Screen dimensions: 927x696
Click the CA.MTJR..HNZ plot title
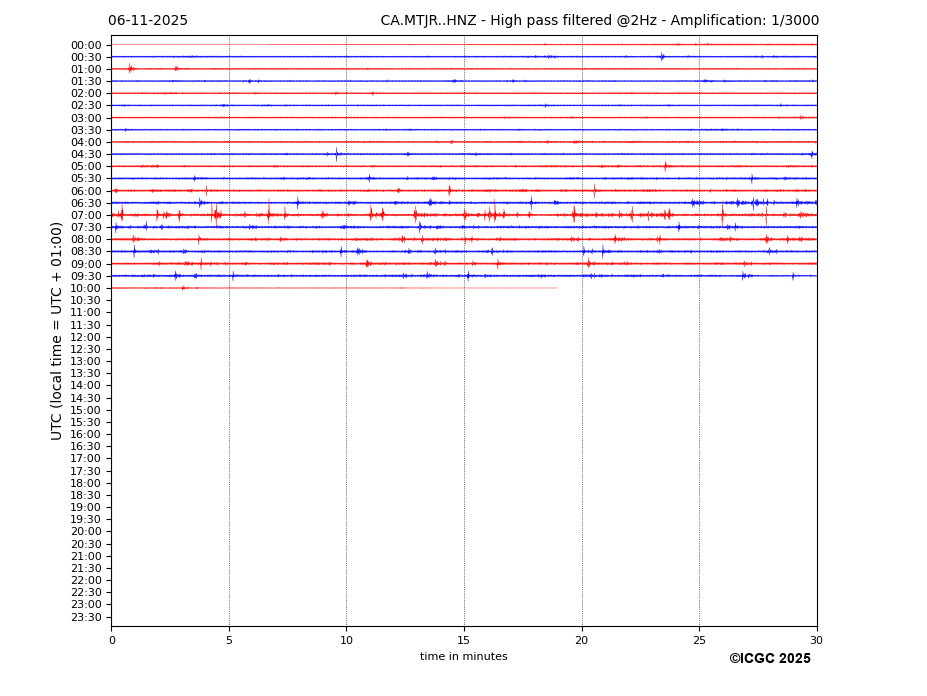pyautogui.click(x=599, y=21)
